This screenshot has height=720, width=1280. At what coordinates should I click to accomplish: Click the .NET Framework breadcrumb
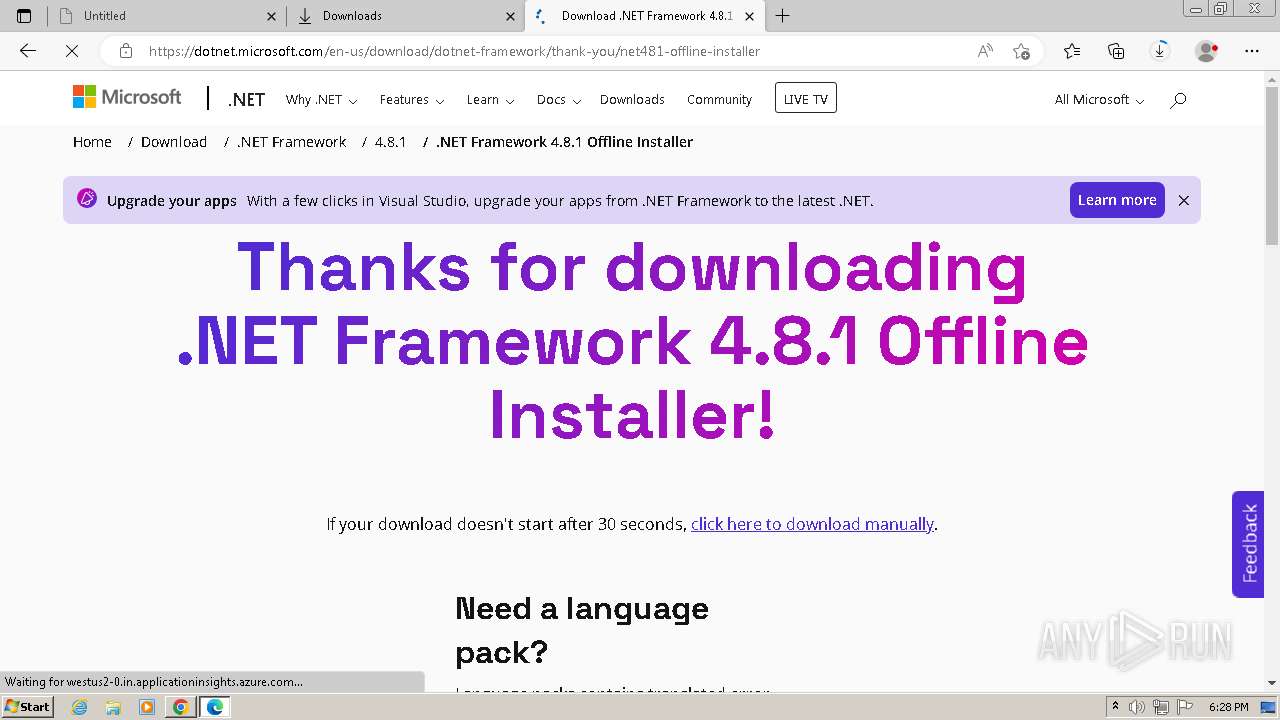tap(291, 142)
